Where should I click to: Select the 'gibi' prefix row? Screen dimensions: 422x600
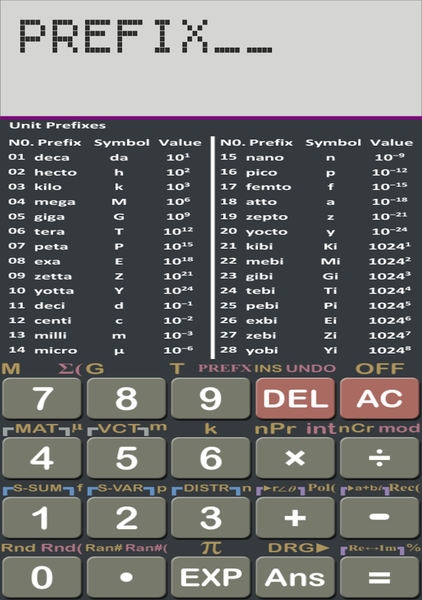[x=315, y=276]
